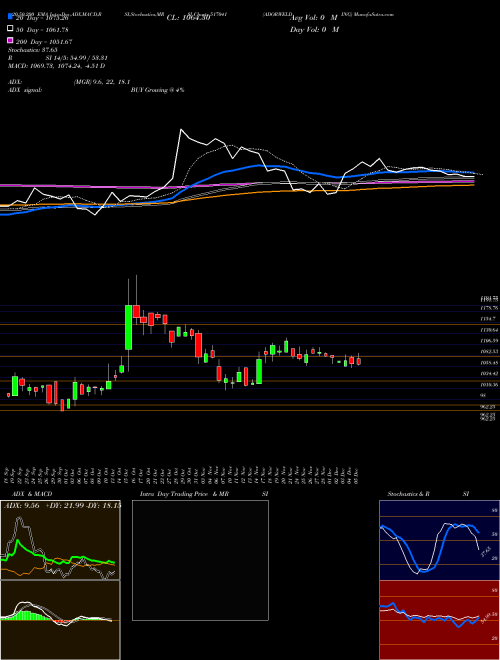Click the blue 20 Day EMA legend swatch
Viewport: 500px width, 660px height.
[x=10, y=17]
